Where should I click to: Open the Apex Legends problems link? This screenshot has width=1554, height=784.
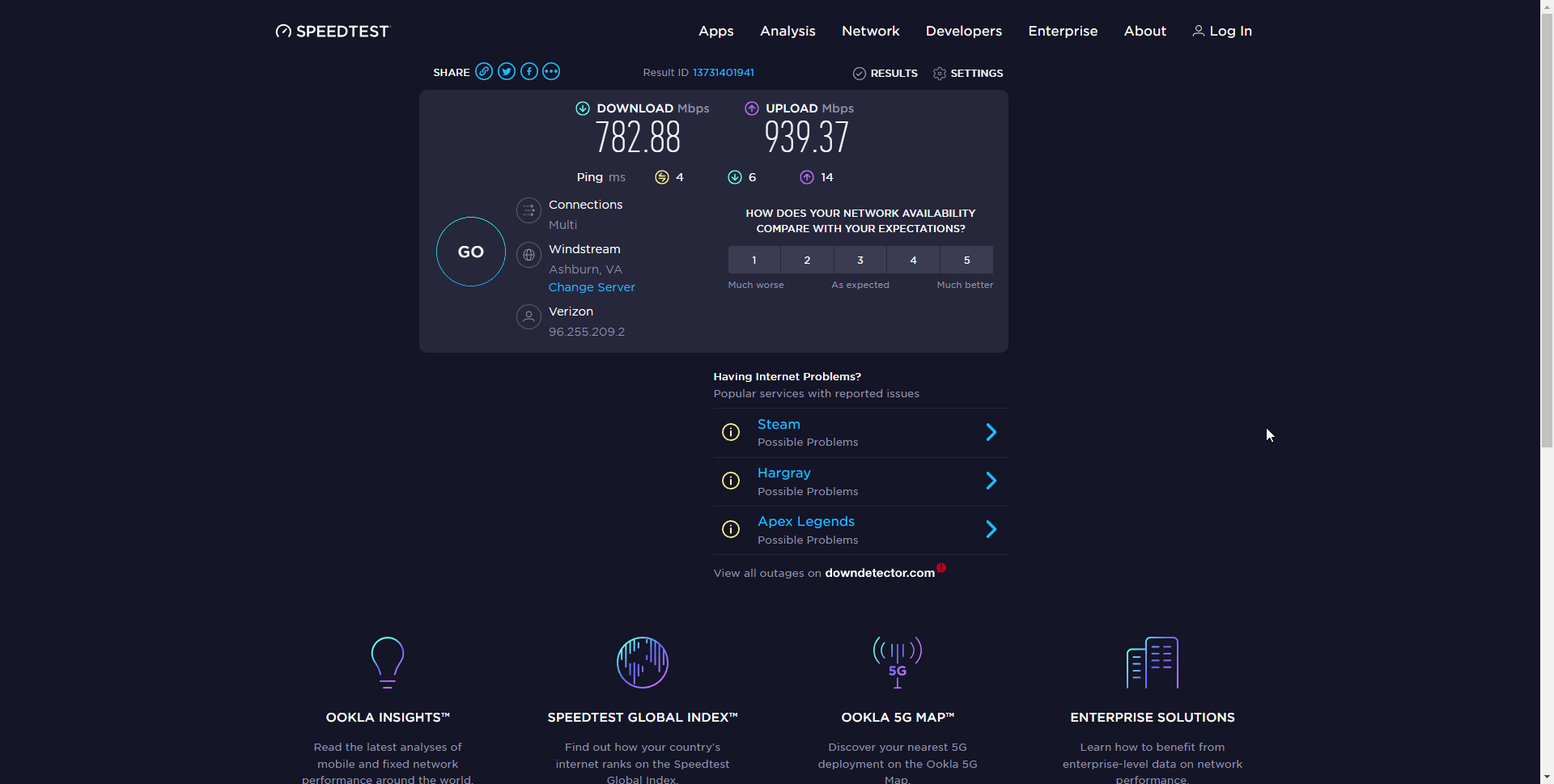click(806, 521)
